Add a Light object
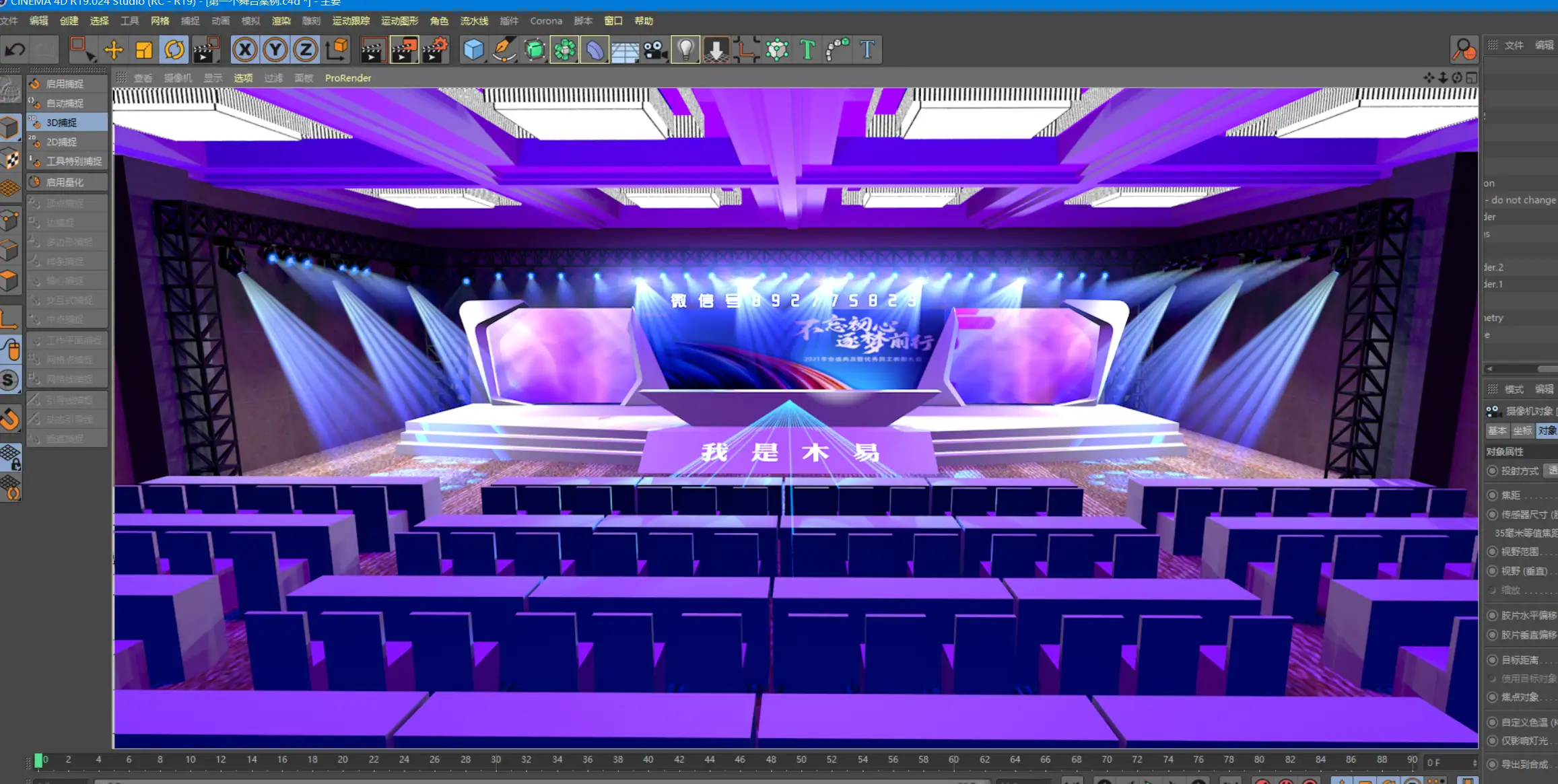 685,50
